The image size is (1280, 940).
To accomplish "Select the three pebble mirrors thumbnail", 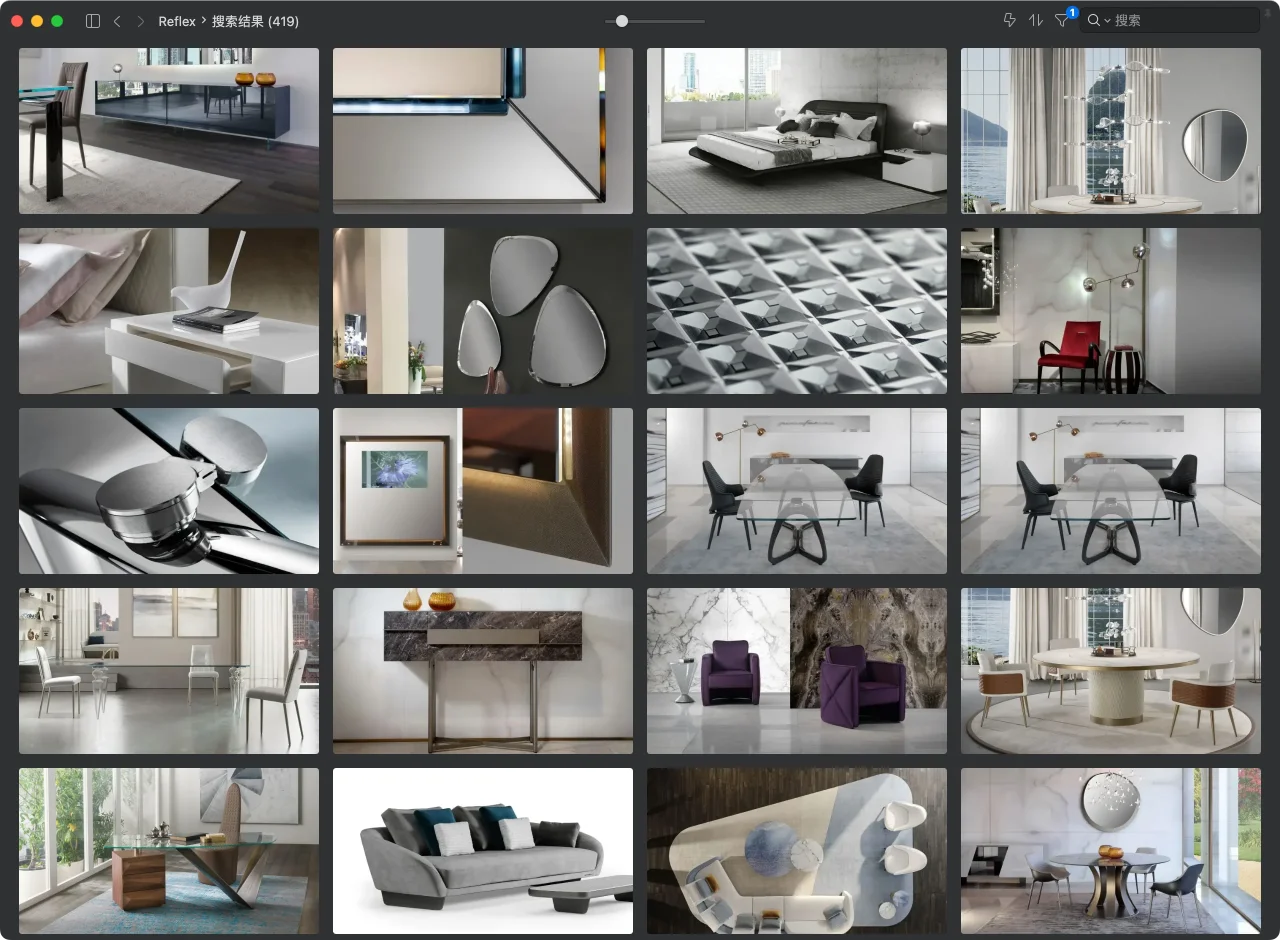I will pyautogui.click(x=483, y=311).
